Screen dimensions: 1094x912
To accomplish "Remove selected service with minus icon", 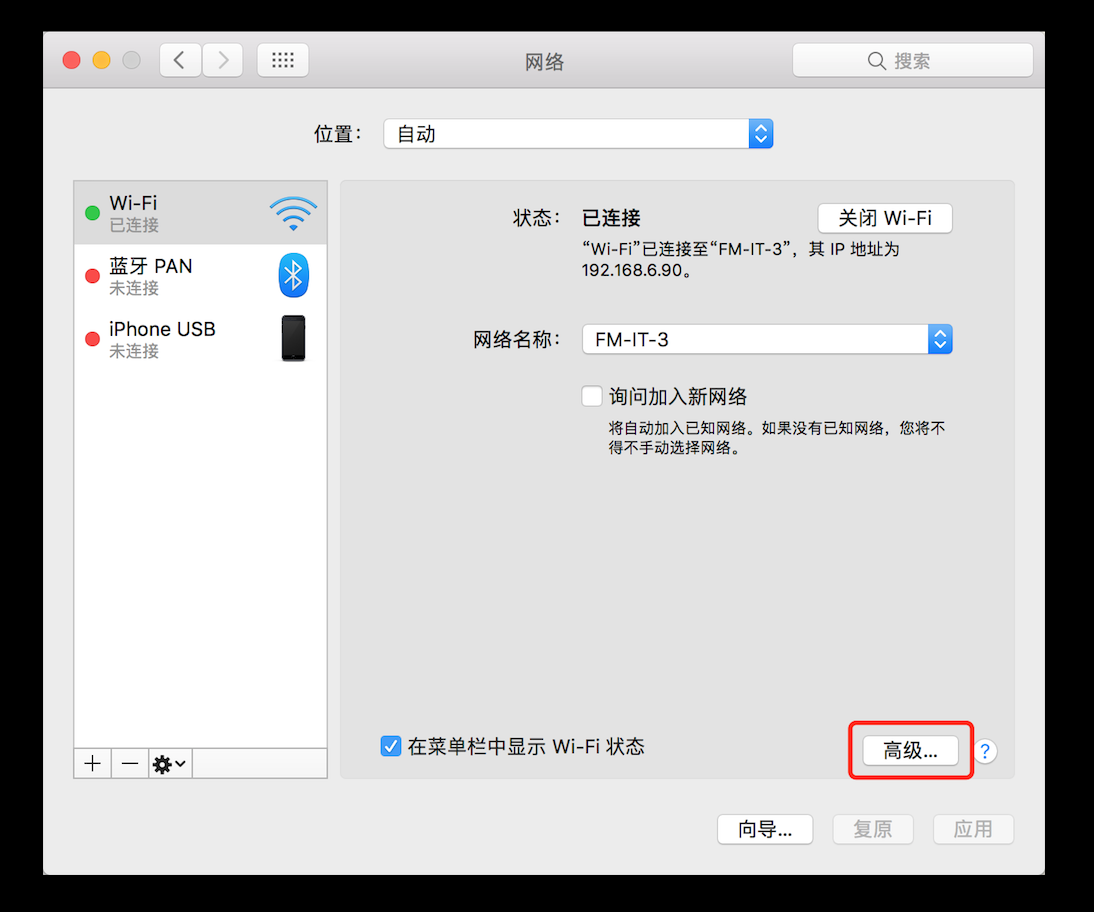I will pos(129,763).
